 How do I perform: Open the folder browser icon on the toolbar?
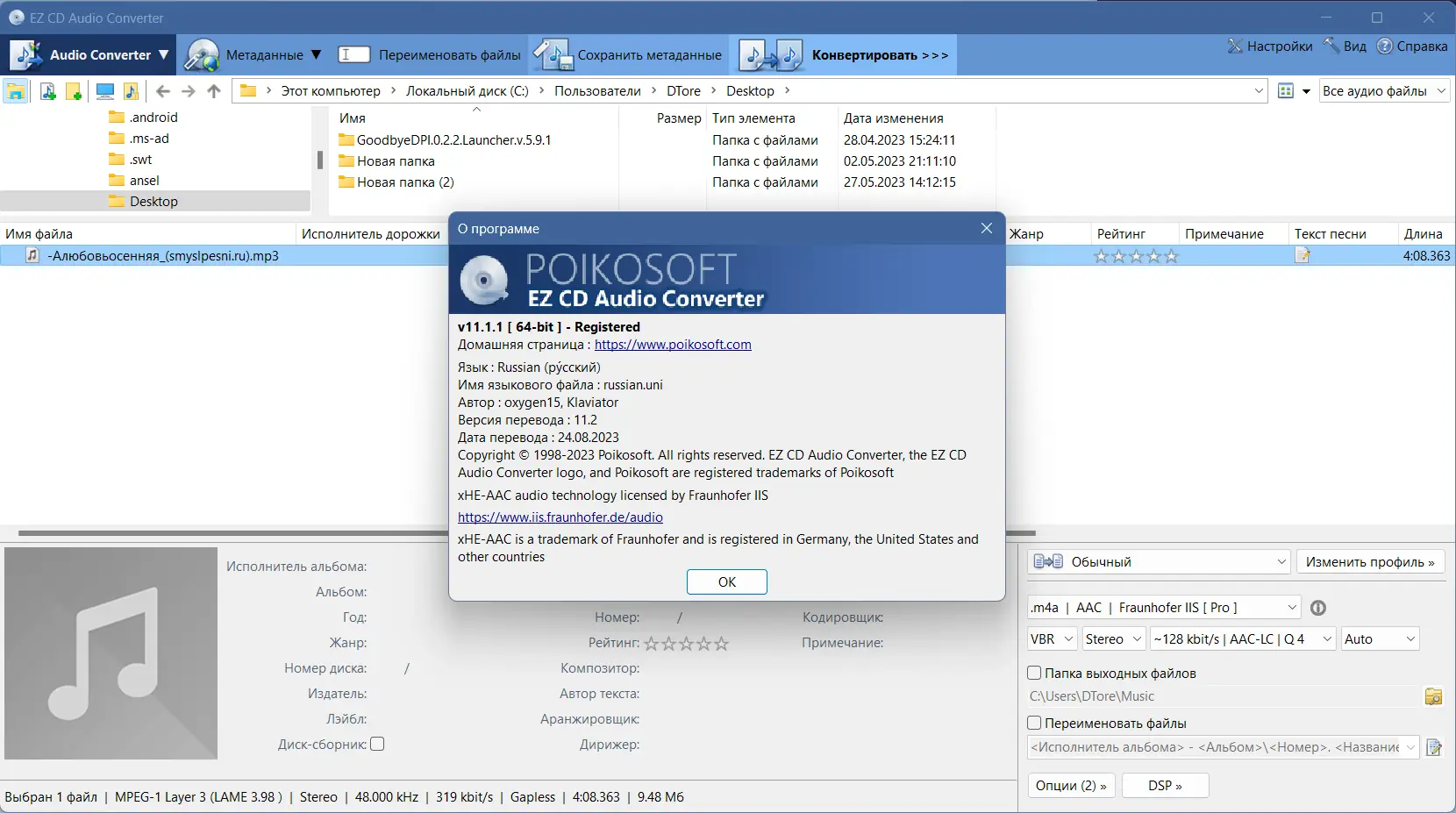click(16, 90)
